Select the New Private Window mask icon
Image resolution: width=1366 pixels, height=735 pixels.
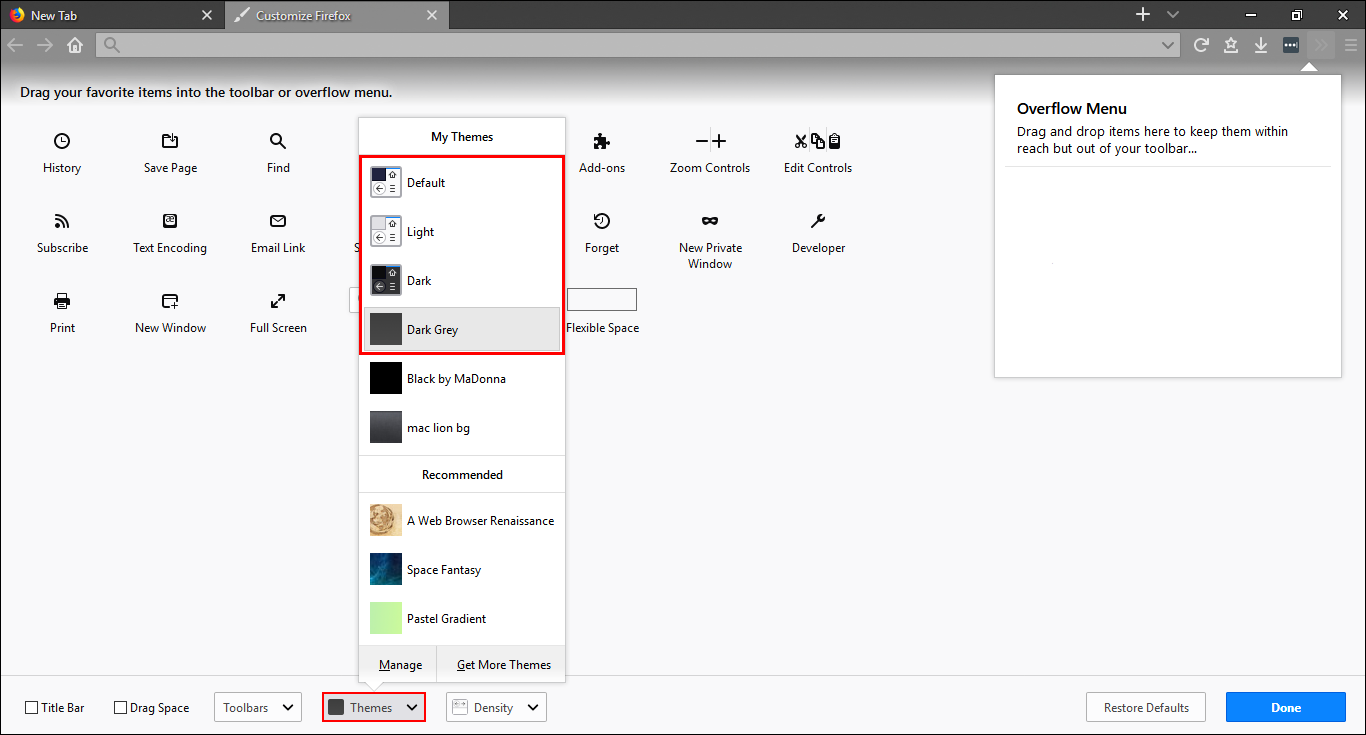(710, 221)
